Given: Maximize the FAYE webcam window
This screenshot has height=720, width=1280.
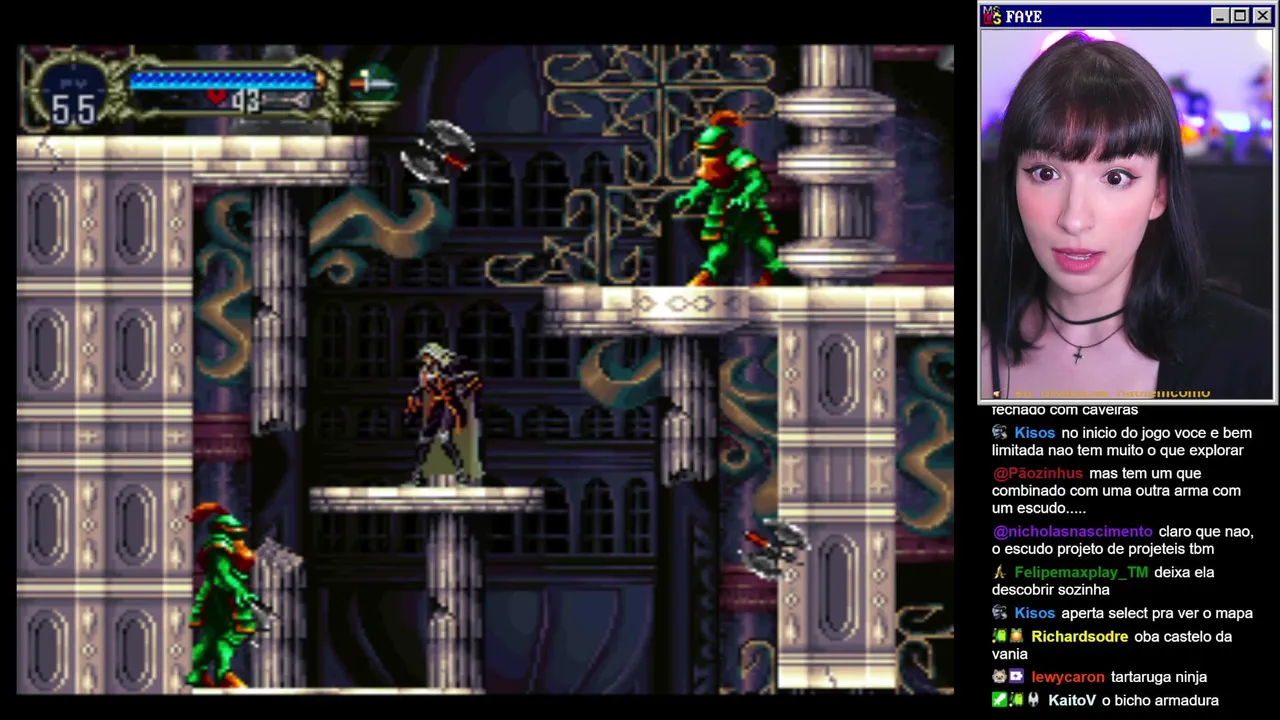Looking at the screenshot, I should [1239, 16].
